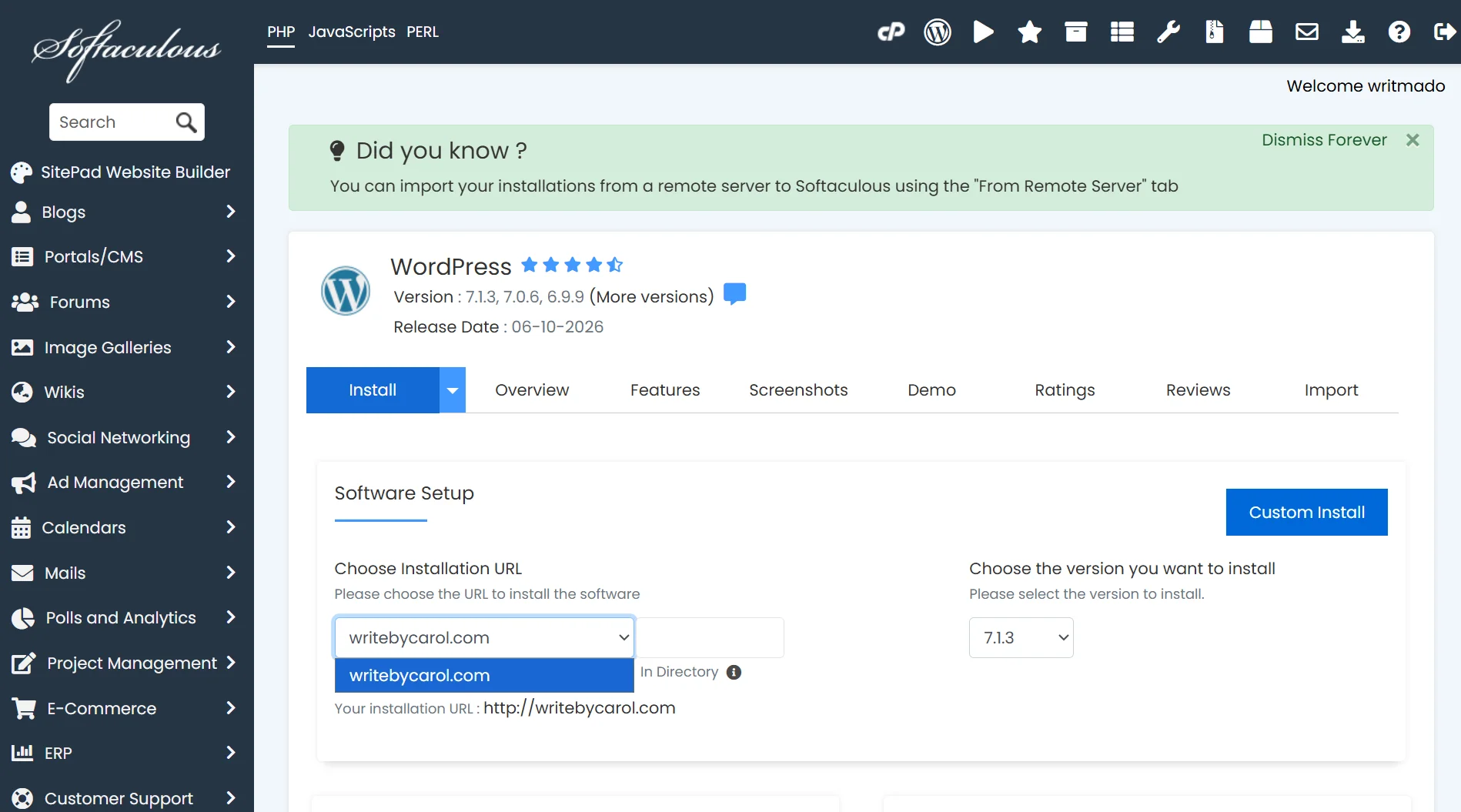
Task: Close the Did you know banner
Action: point(1413,140)
